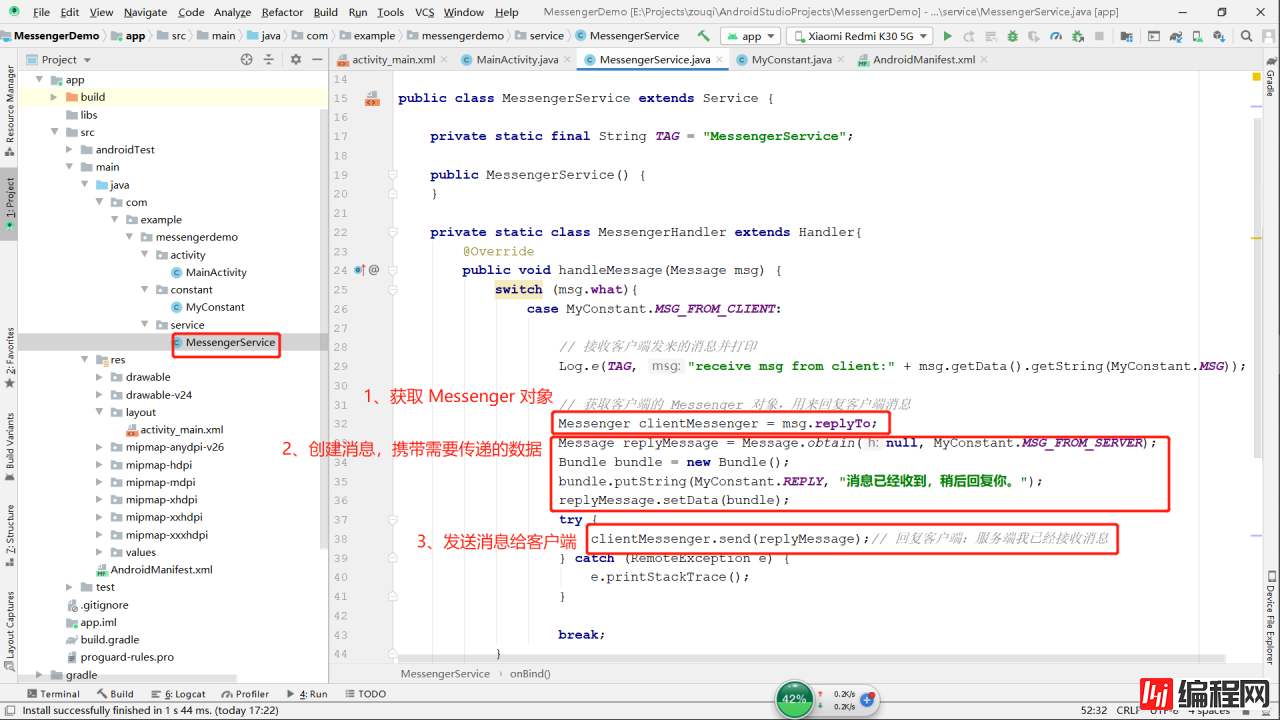This screenshot has width=1280, height=720.
Task: Toggle the 2: Favorites tool window
Action: (9, 357)
